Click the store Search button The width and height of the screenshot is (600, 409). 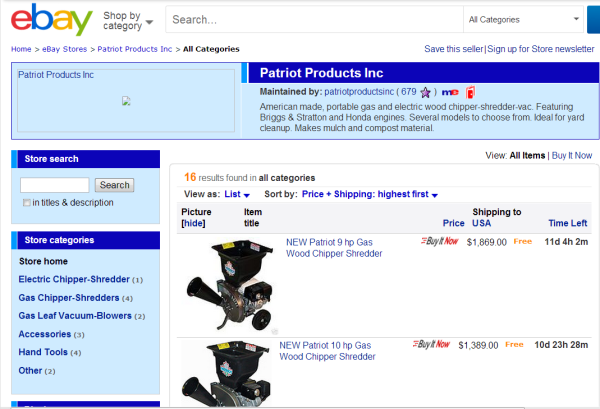point(114,185)
